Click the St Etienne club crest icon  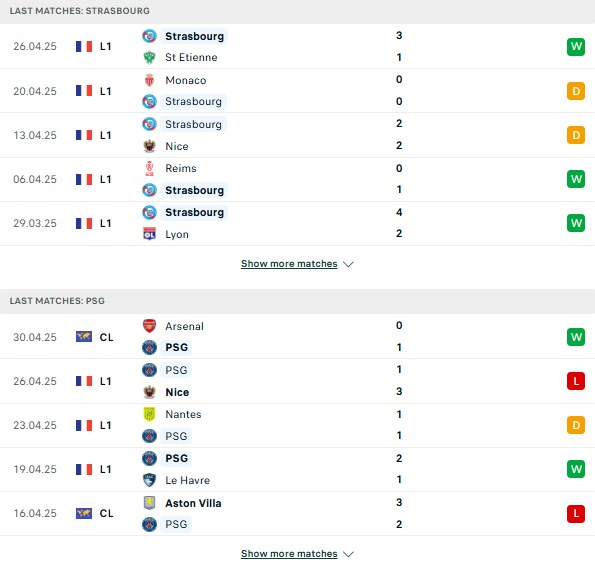150,58
